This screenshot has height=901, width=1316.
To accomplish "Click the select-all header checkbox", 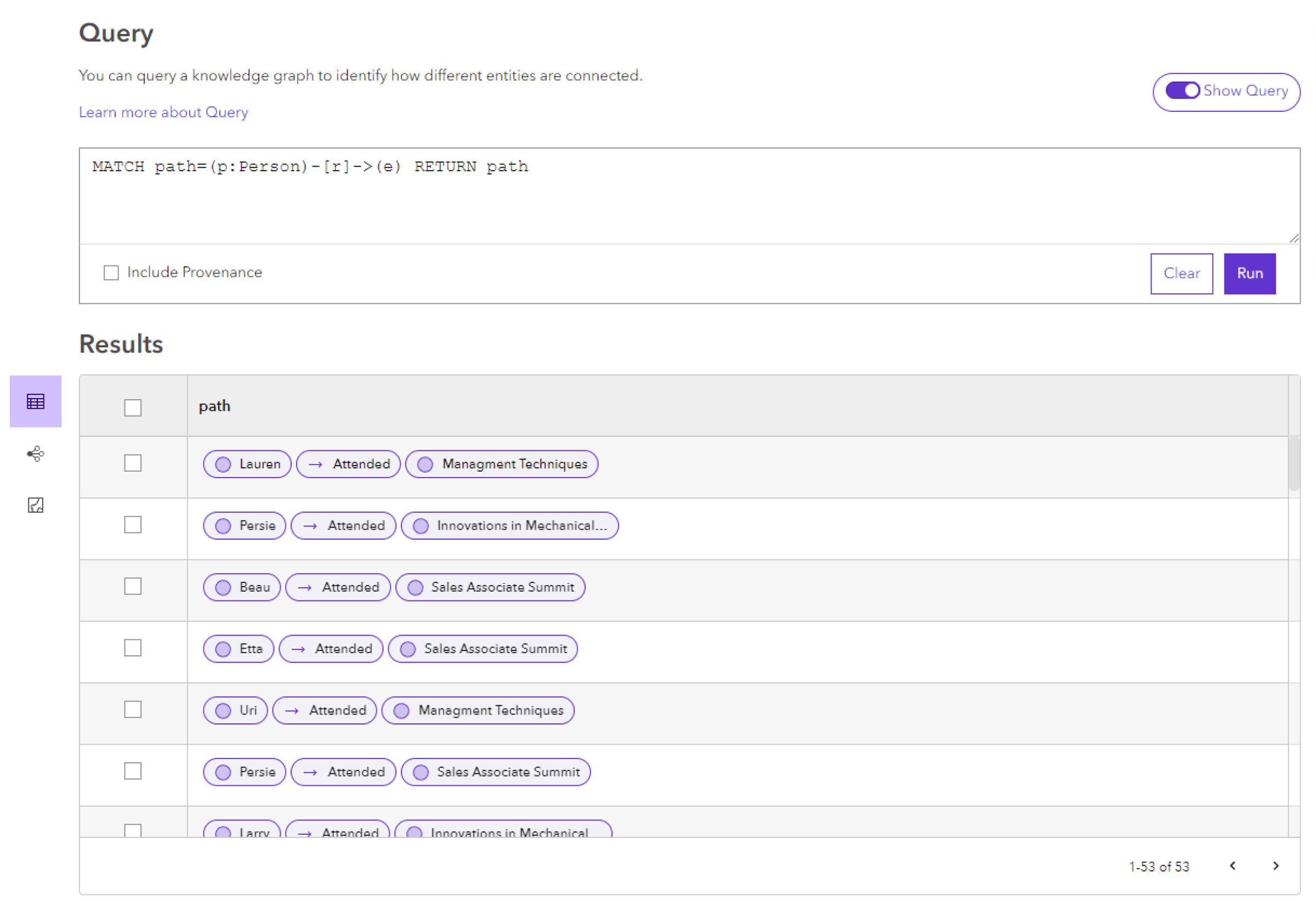I will 133,404.
